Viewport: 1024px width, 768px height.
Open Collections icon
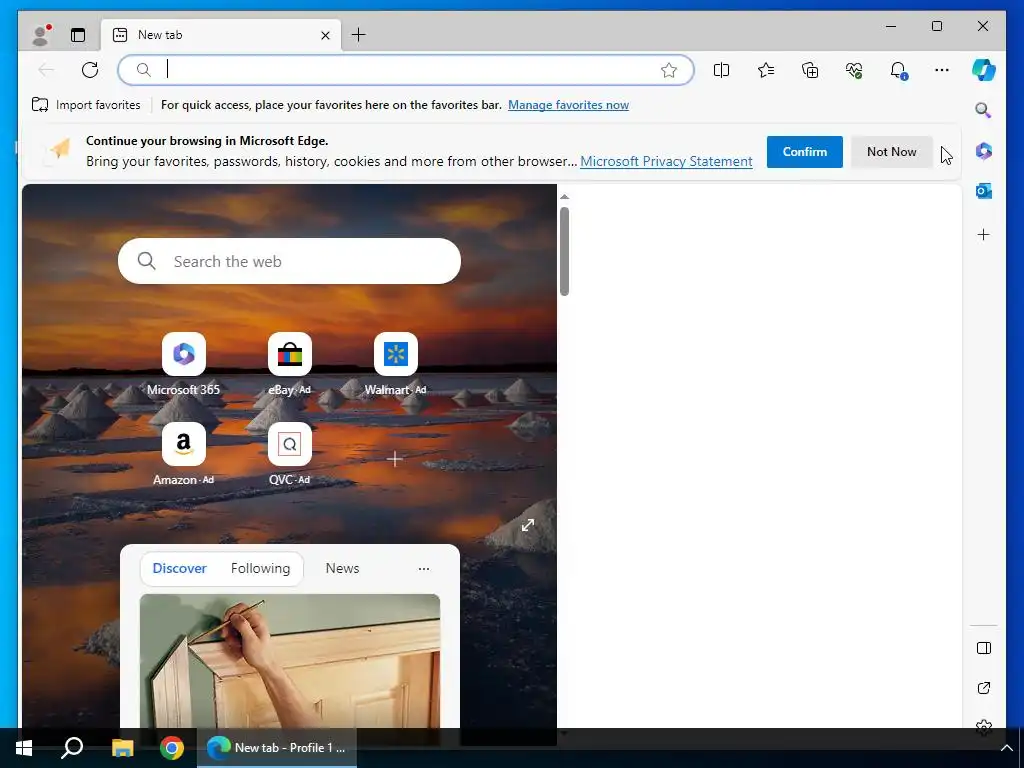[x=810, y=70]
